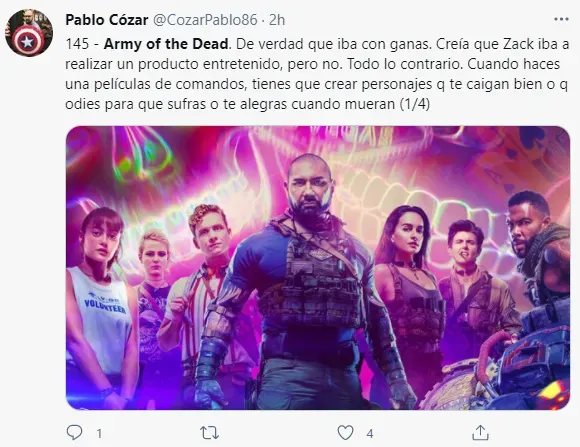This screenshot has height=447, width=580.
Task: Click the bold Army of the Dead title
Action: point(166,44)
